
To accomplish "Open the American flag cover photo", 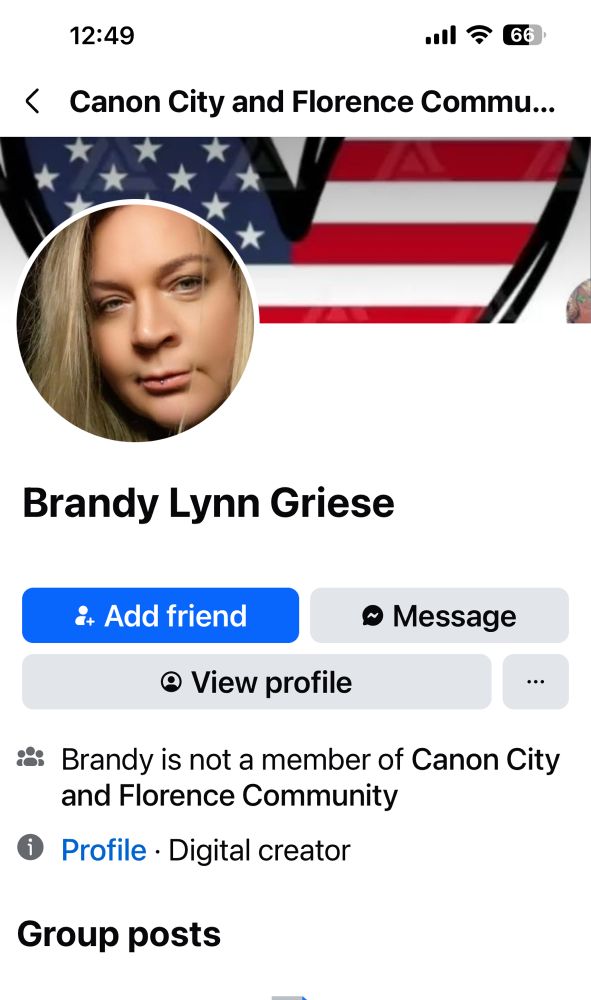I will [421, 230].
